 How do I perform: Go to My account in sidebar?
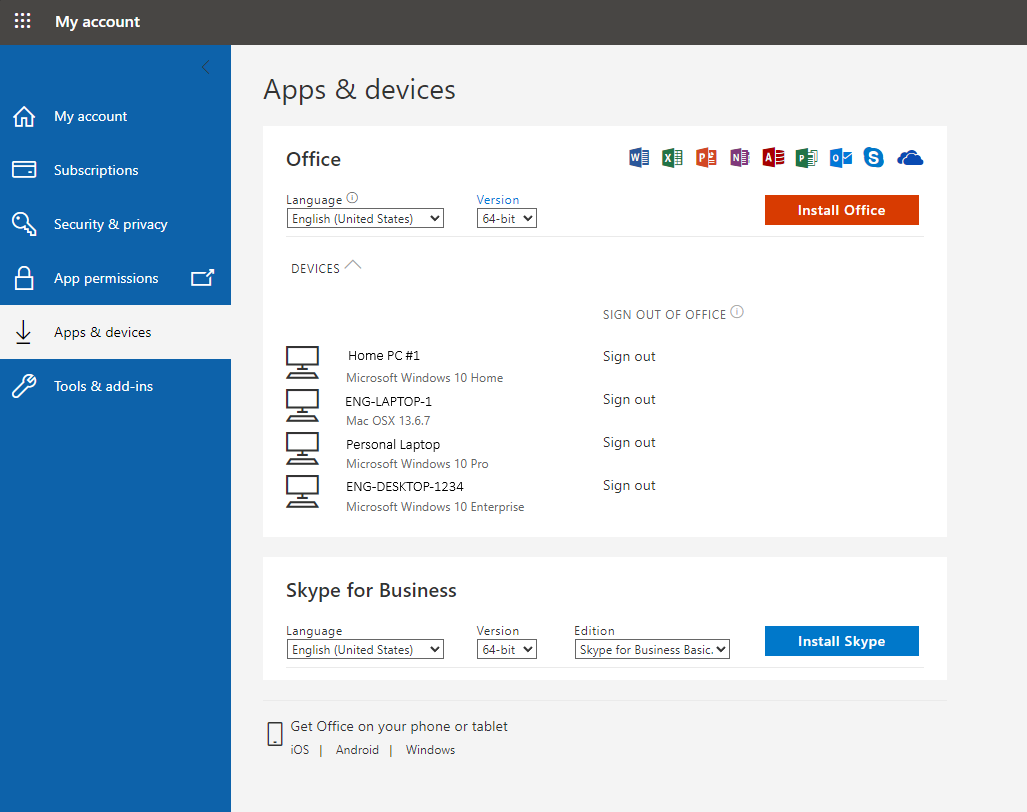[x=115, y=116]
